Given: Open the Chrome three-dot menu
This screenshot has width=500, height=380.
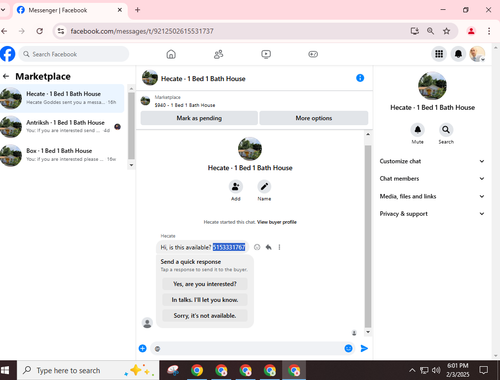Looking at the screenshot, I should 489,31.
